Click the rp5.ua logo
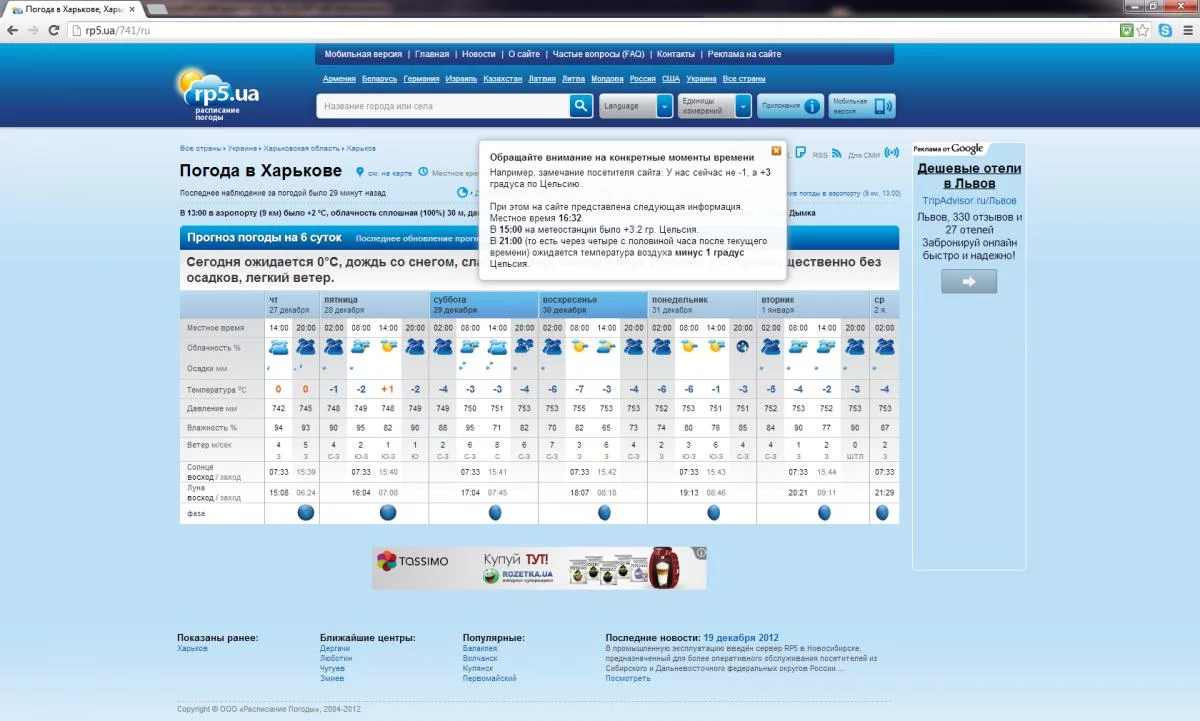1200x721 pixels. pos(217,93)
